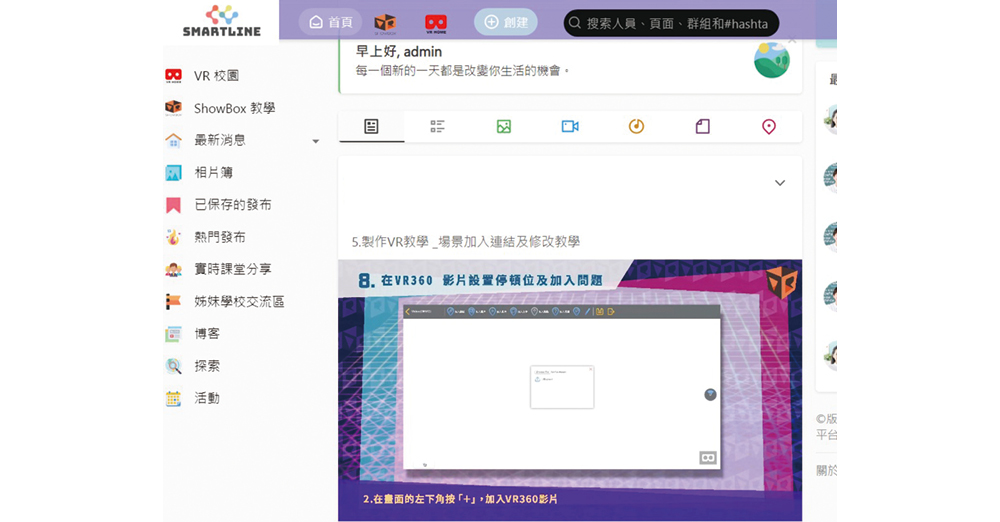Go to 首頁 home button
1000x522 pixels.
pos(330,22)
